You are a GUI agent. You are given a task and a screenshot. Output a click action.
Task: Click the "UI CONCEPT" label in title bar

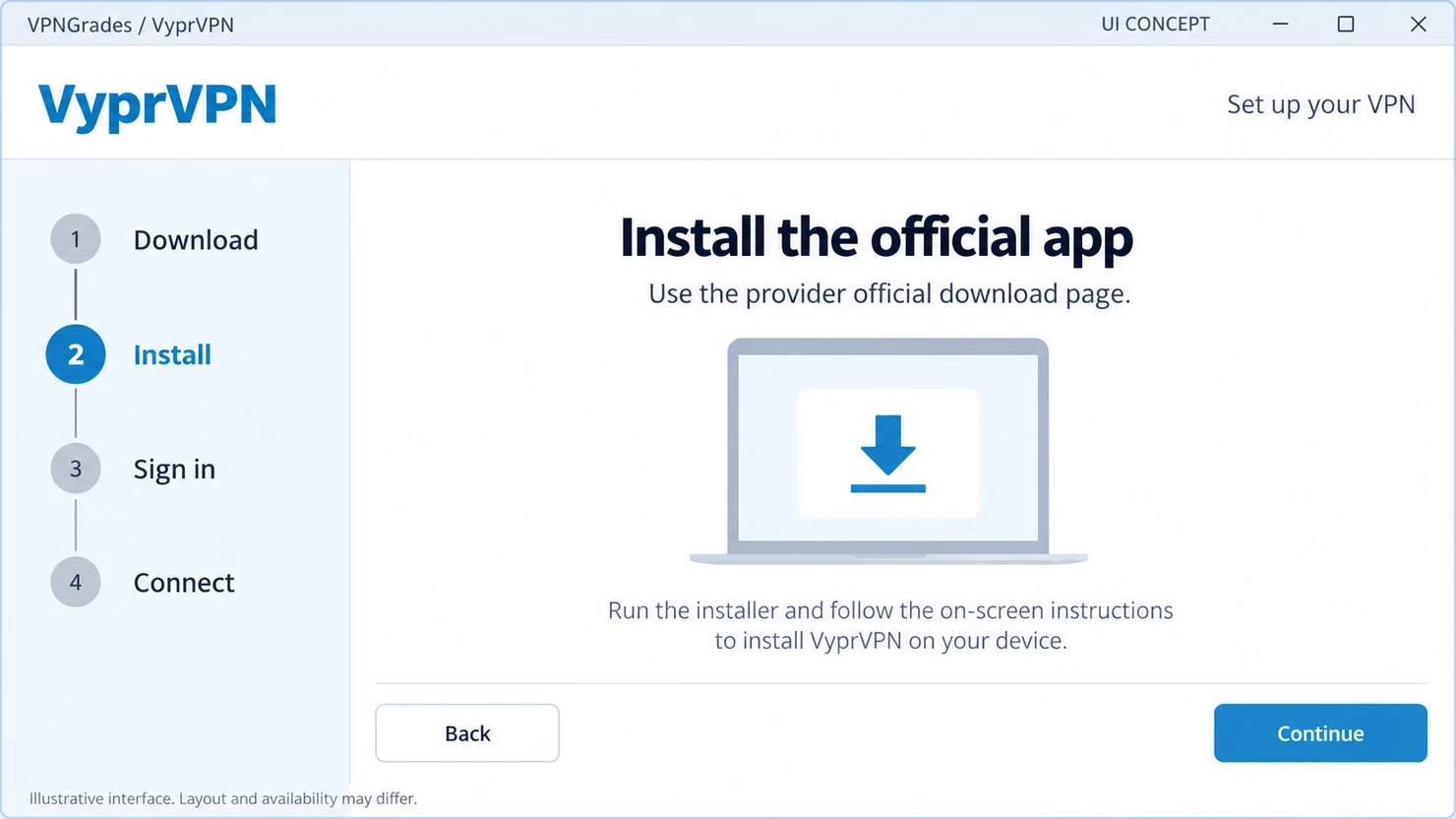(1155, 24)
